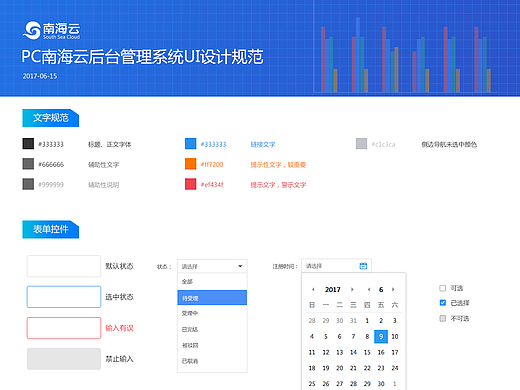This screenshot has height=390, width=520.
Task: Pick grayed date 31 from previous month
Action: [353, 321]
